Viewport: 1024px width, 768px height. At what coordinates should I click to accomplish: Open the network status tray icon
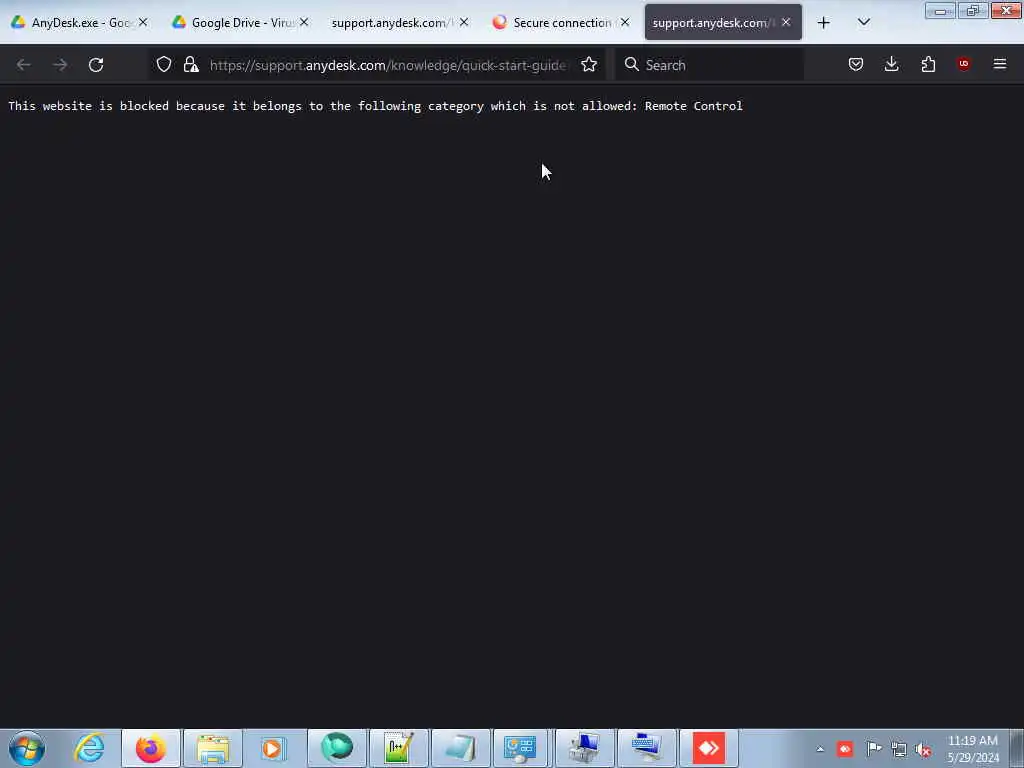[899, 749]
